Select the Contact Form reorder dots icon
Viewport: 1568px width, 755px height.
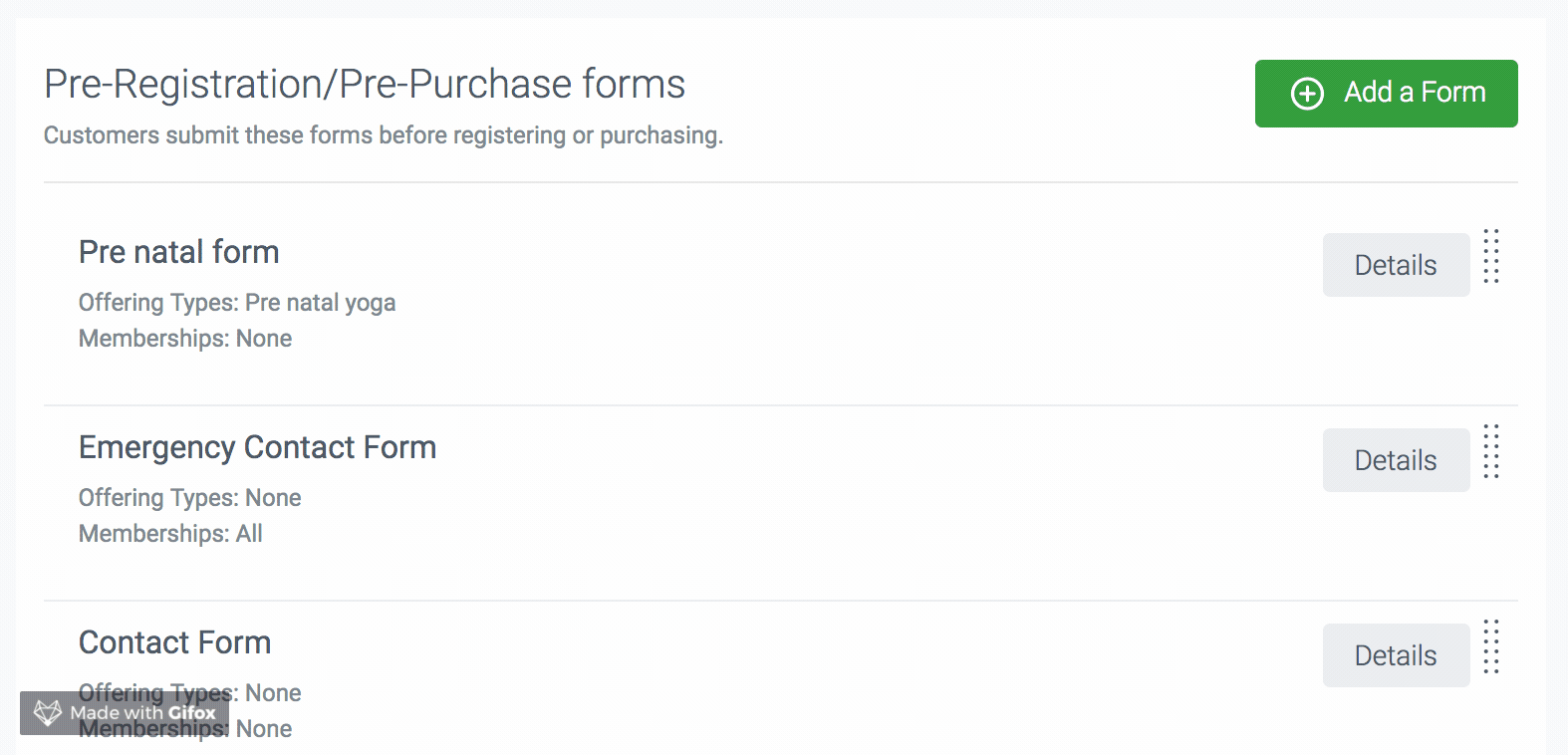pyautogui.click(x=1490, y=647)
